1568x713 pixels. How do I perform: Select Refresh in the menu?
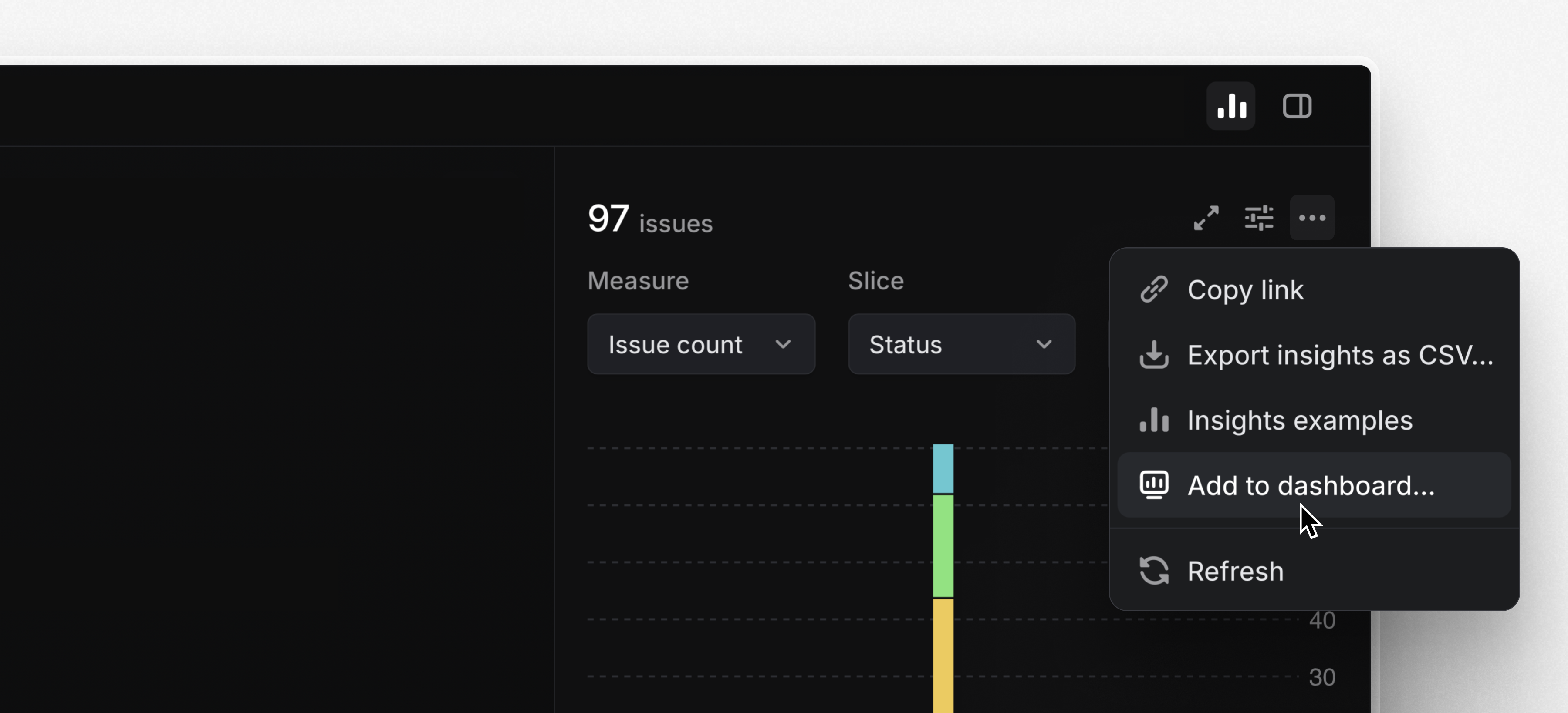1314,571
